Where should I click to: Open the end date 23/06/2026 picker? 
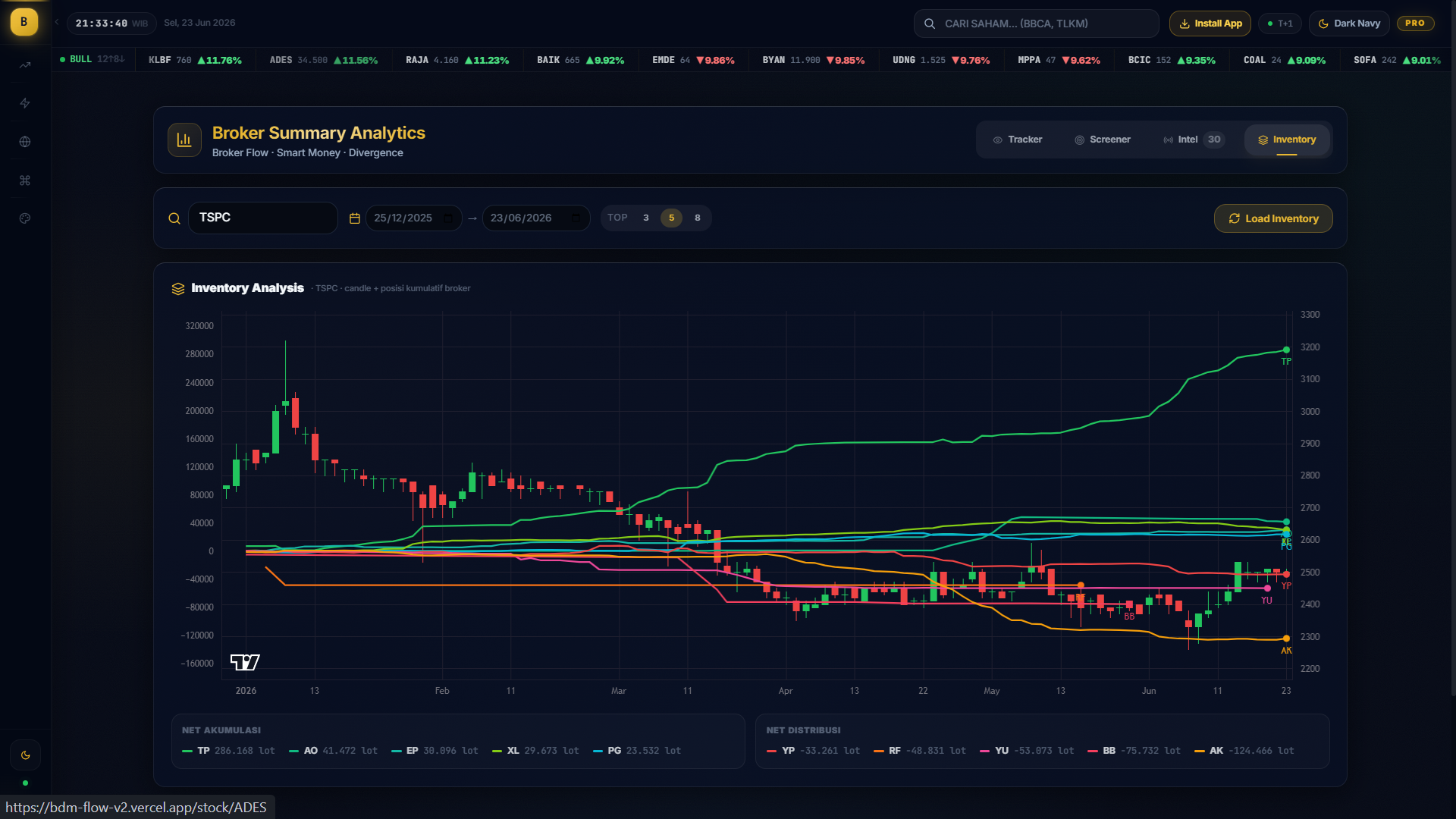(x=536, y=218)
